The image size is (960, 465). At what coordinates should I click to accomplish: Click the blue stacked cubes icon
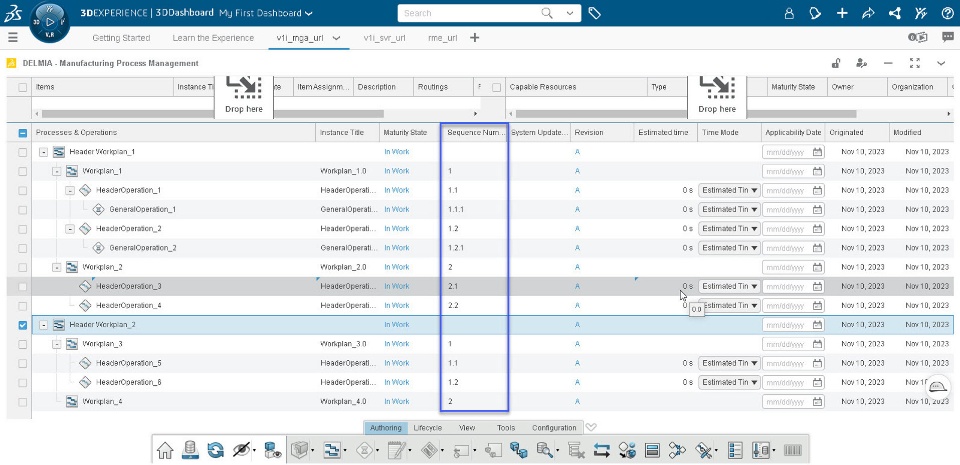[x=518, y=451]
